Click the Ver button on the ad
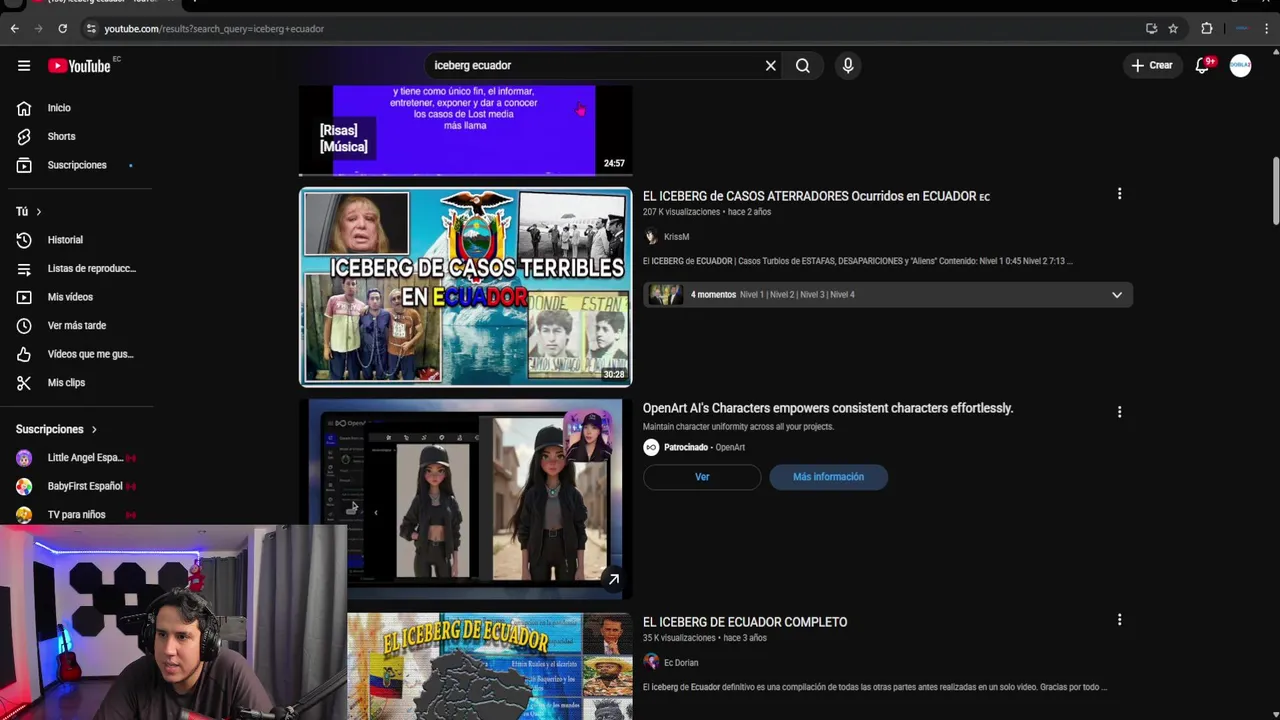This screenshot has width=1280, height=720. (702, 477)
